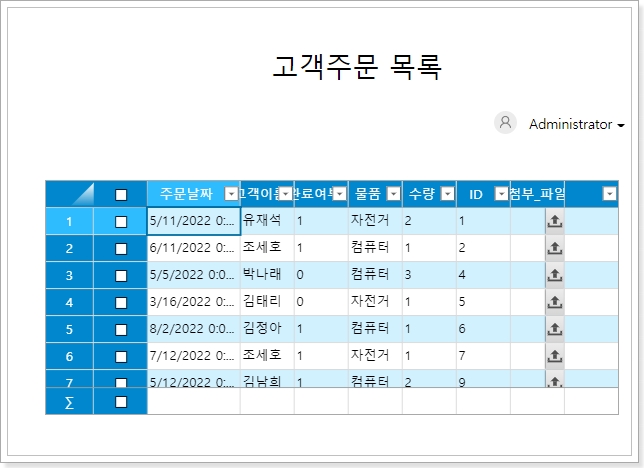Toggle the header select-all checkbox

pyautogui.click(x=121, y=194)
